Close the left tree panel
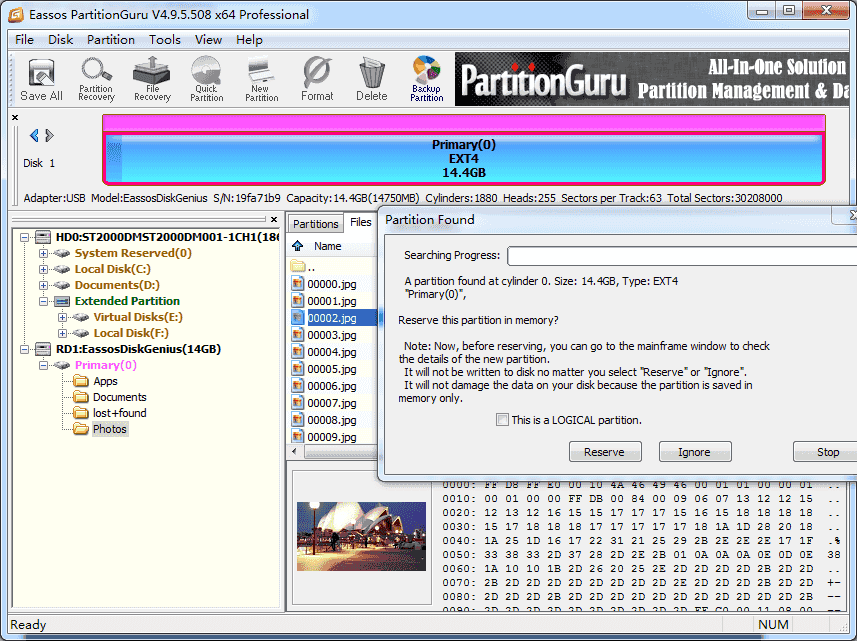Screen dimensions: 857x641 pyautogui.click(x=274, y=220)
